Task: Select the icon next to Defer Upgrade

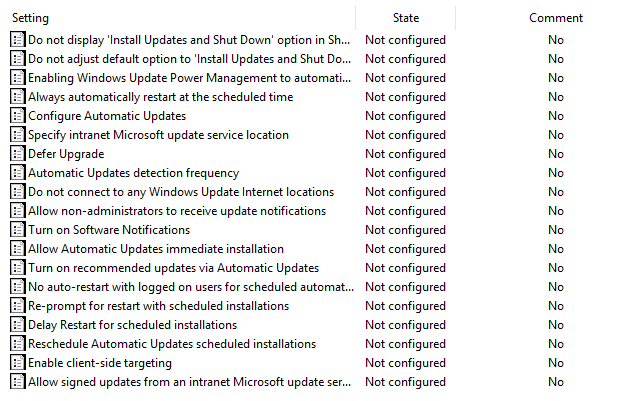Action: [x=18, y=154]
